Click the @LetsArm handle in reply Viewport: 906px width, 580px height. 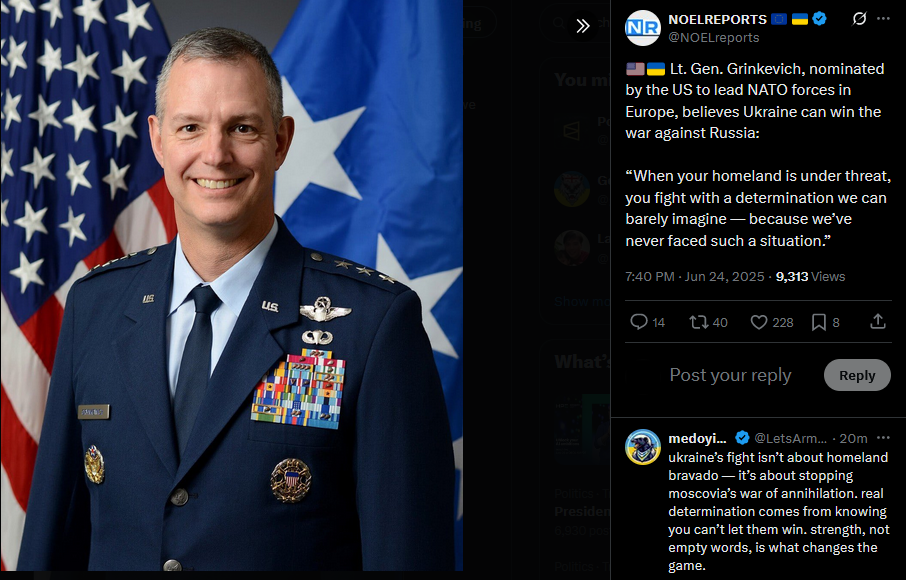(790, 438)
